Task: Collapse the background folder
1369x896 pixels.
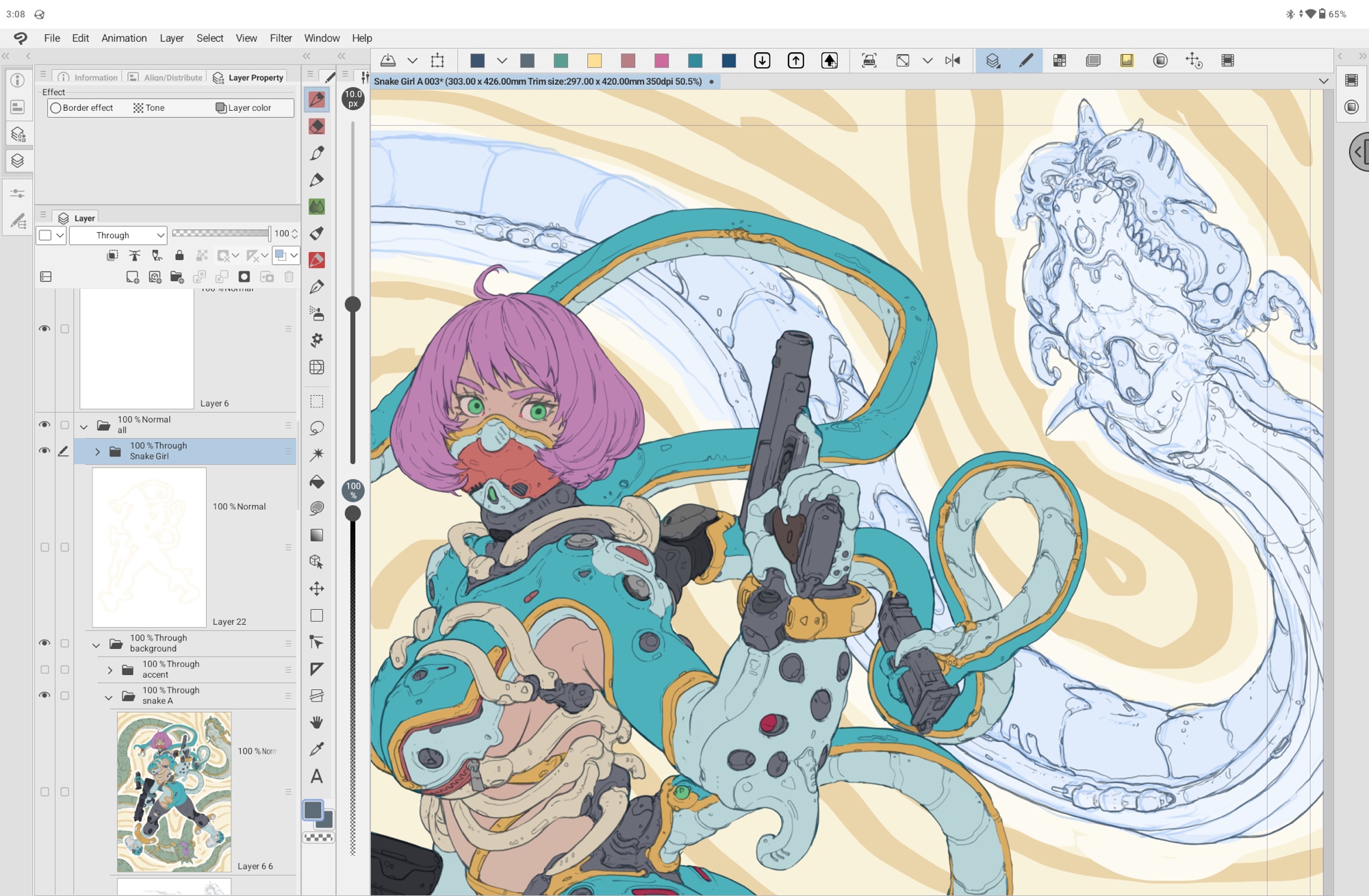Action: pyautogui.click(x=96, y=645)
